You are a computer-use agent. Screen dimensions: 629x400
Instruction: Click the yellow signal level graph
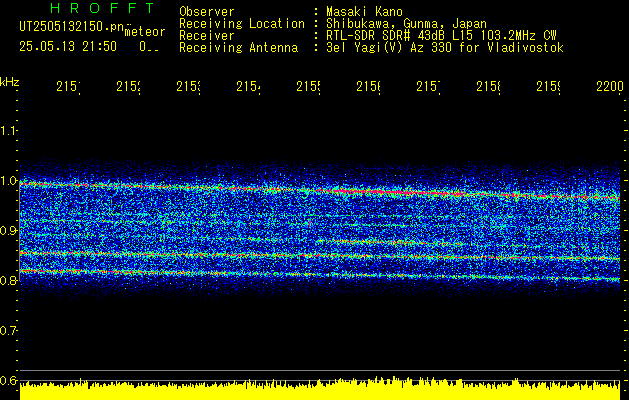[x=320, y=389]
